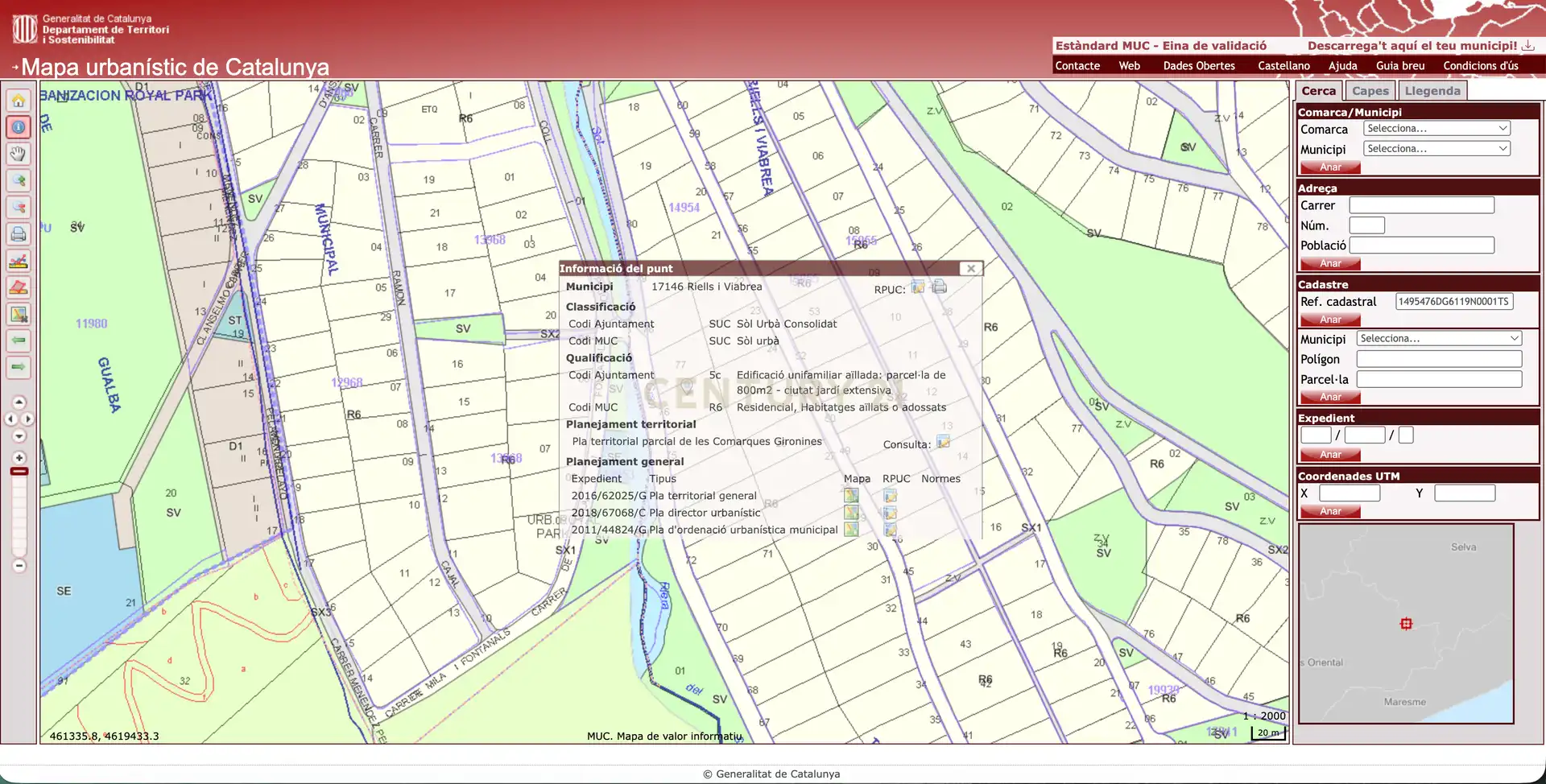Viewport: 1546px width, 784px height.
Task: Go to next map view arrow
Action: pyautogui.click(x=19, y=367)
